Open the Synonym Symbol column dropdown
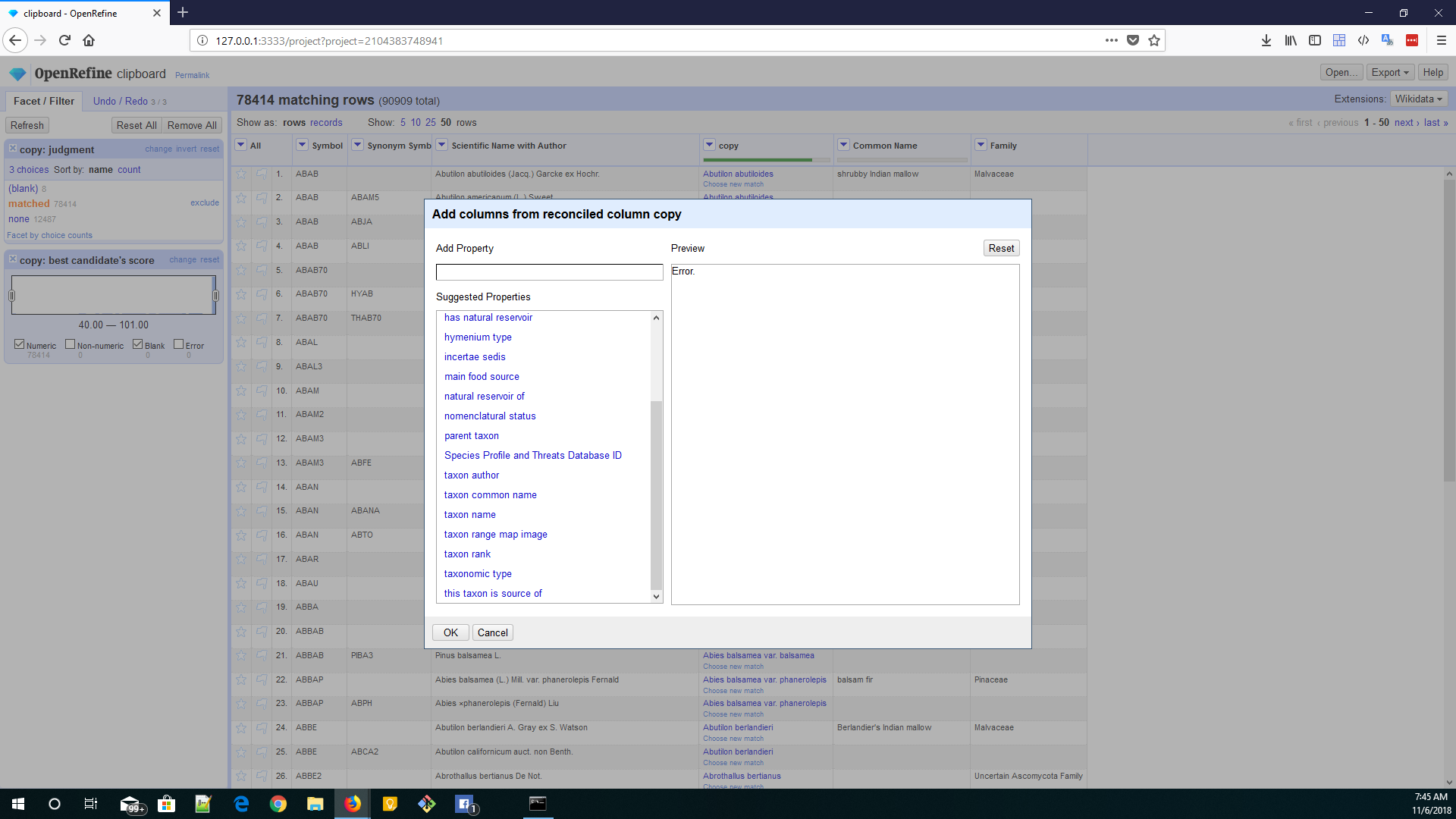This screenshot has height=819, width=1456. tap(358, 145)
